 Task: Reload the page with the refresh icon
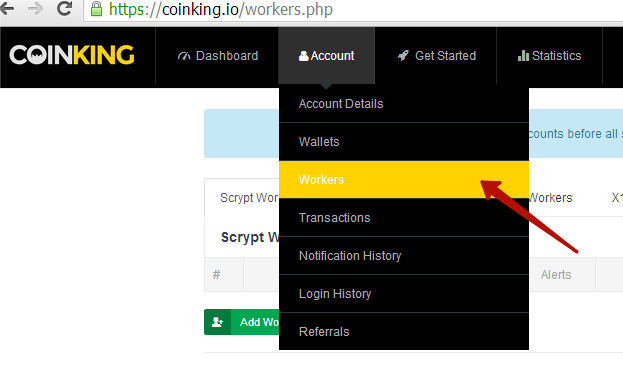[x=64, y=8]
